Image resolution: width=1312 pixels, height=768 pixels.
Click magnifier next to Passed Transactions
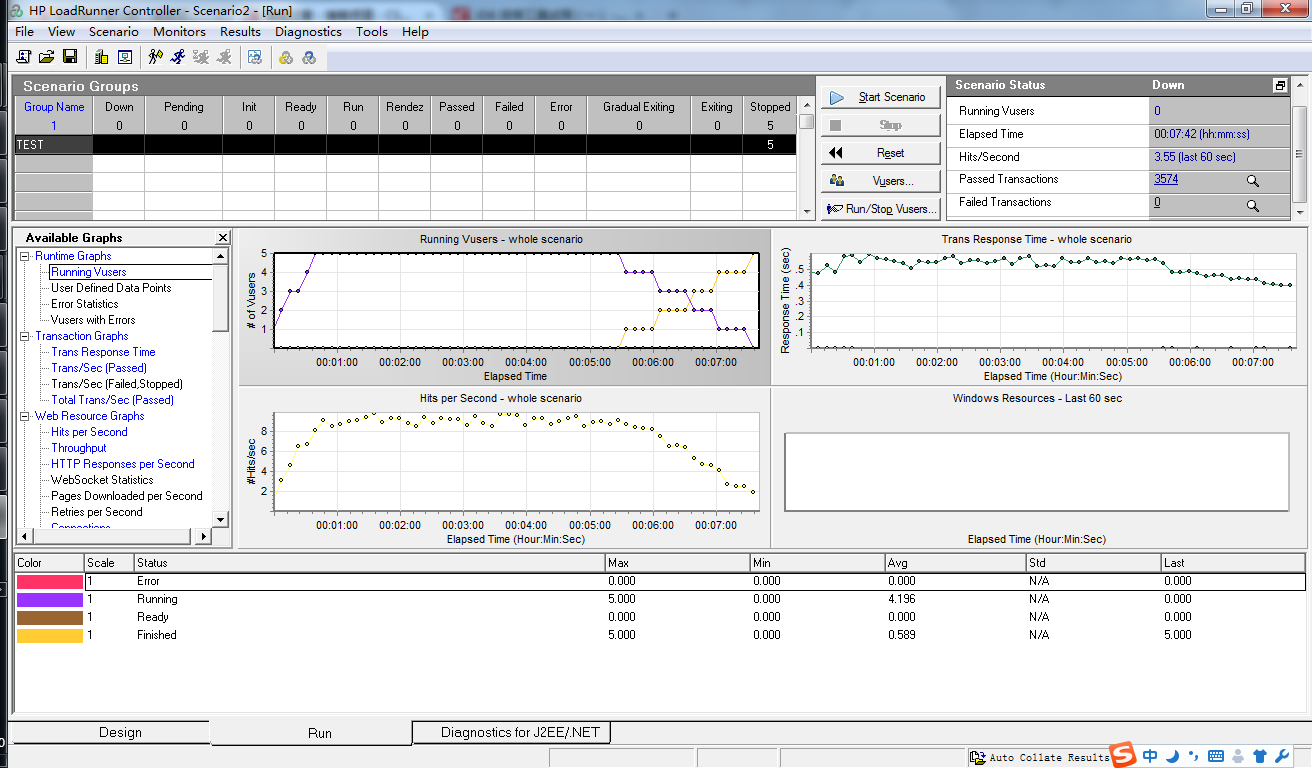(x=1252, y=181)
